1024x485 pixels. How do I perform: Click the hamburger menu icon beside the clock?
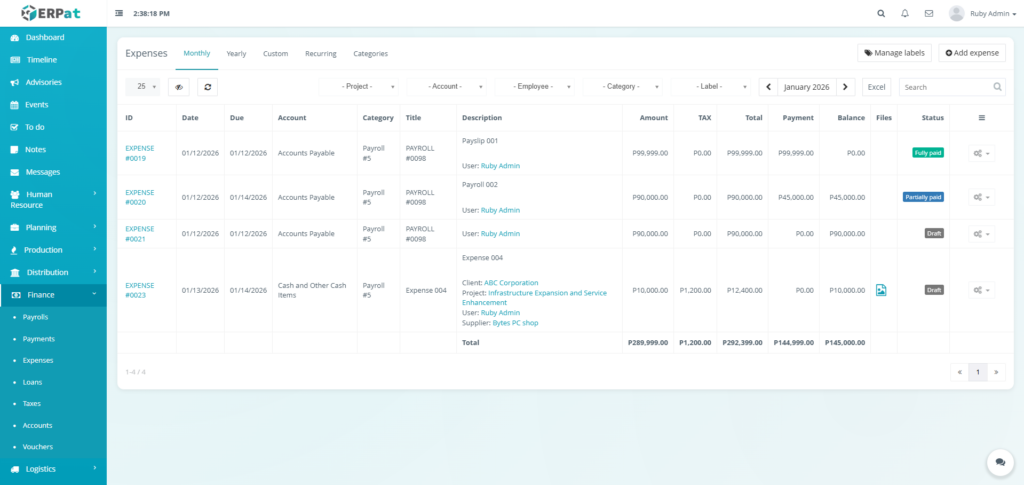coord(120,14)
